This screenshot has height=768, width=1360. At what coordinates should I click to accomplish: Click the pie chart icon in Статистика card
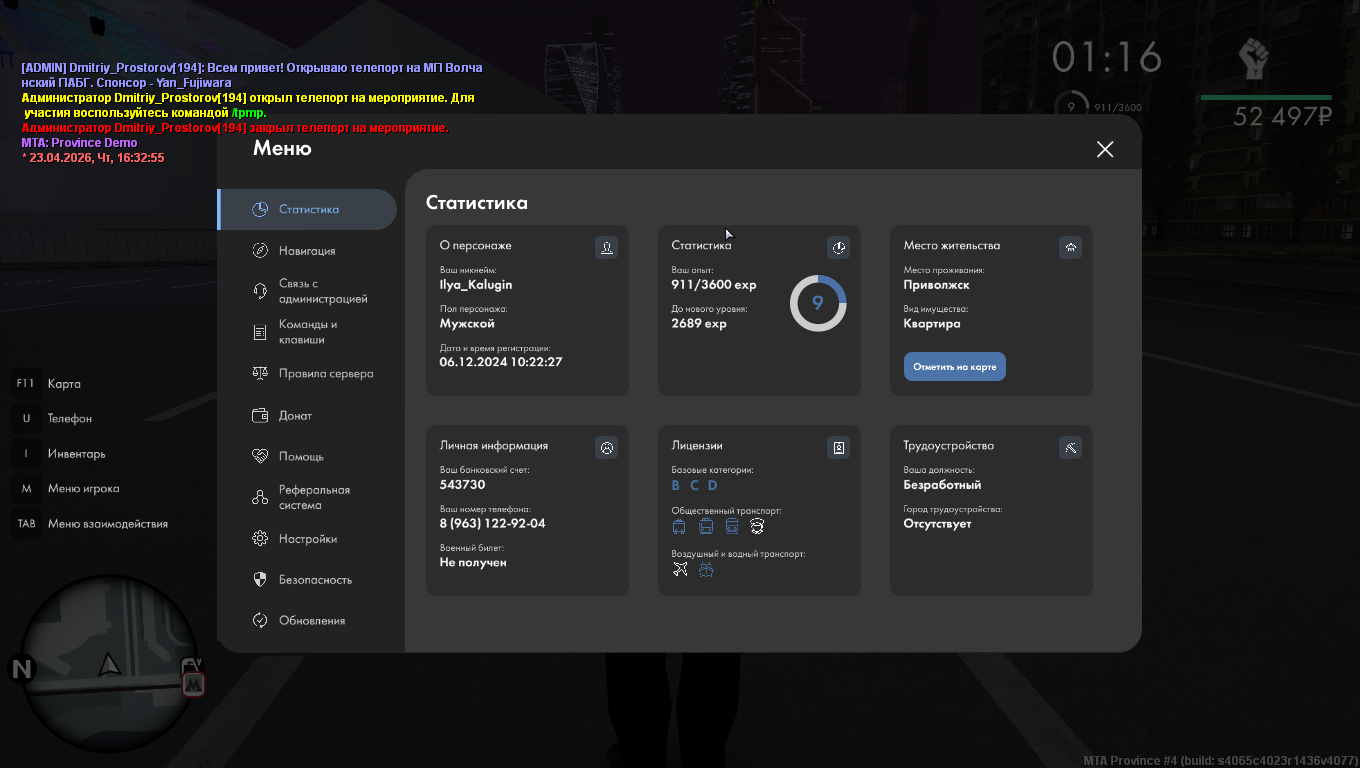tap(838, 247)
